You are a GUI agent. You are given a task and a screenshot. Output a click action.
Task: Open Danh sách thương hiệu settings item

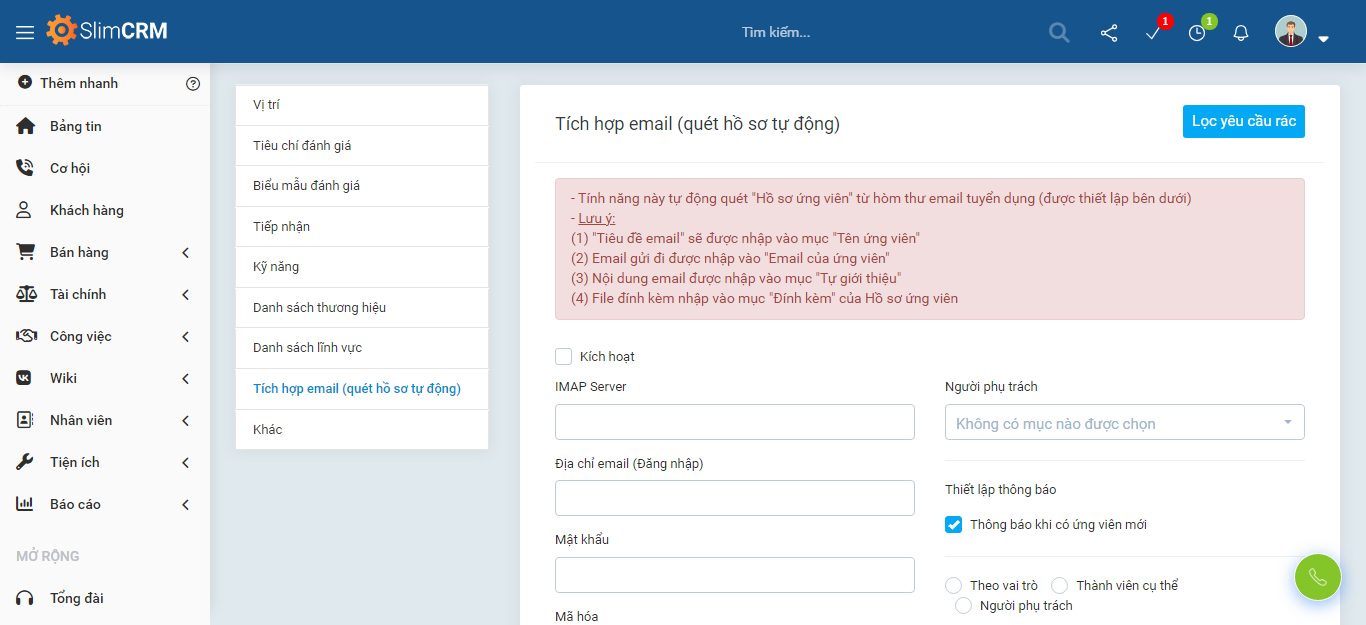point(319,307)
